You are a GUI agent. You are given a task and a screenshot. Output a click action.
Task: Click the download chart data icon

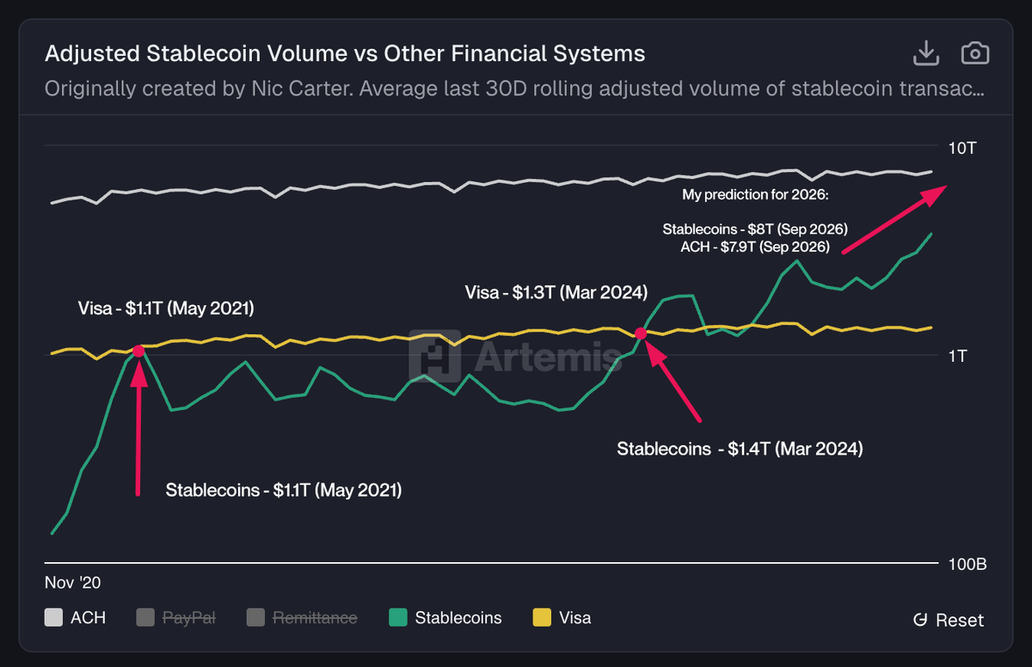click(926, 53)
